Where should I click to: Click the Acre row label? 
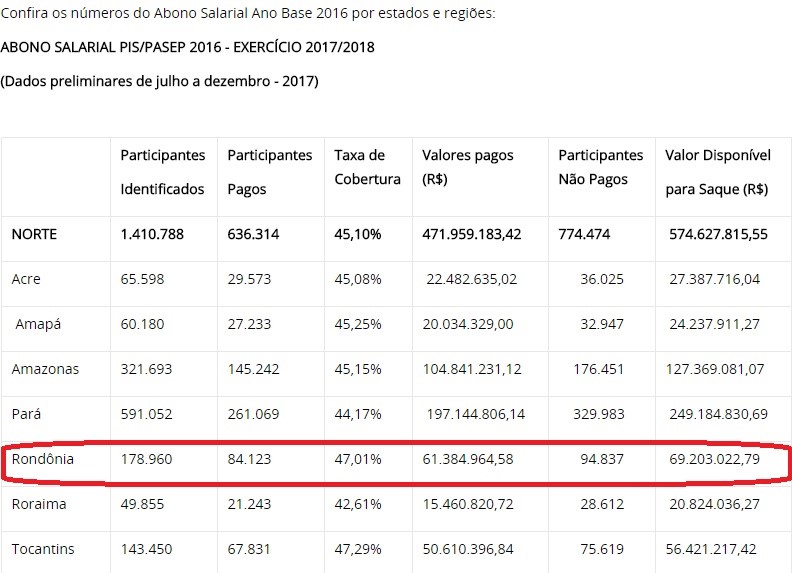[x=26, y=279]
